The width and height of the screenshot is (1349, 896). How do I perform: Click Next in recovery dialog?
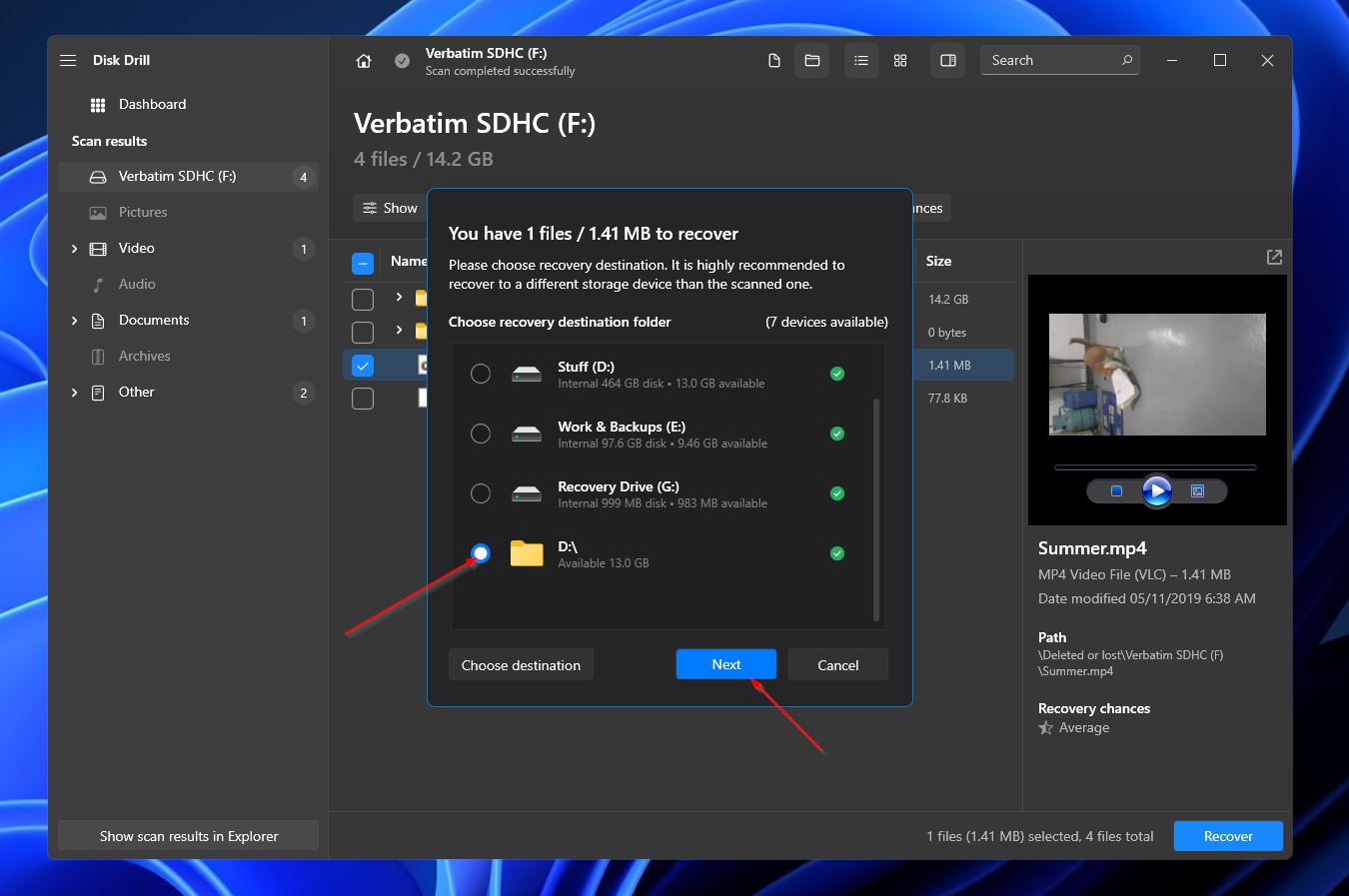[726, 665]
